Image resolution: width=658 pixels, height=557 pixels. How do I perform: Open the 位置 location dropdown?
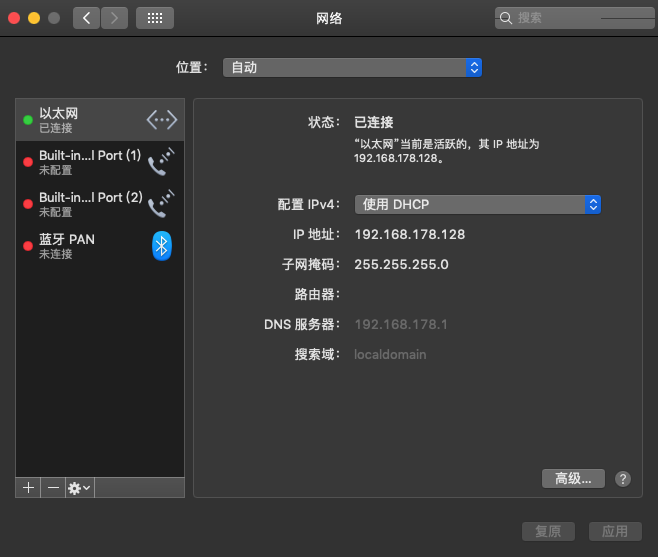[353, 67]
